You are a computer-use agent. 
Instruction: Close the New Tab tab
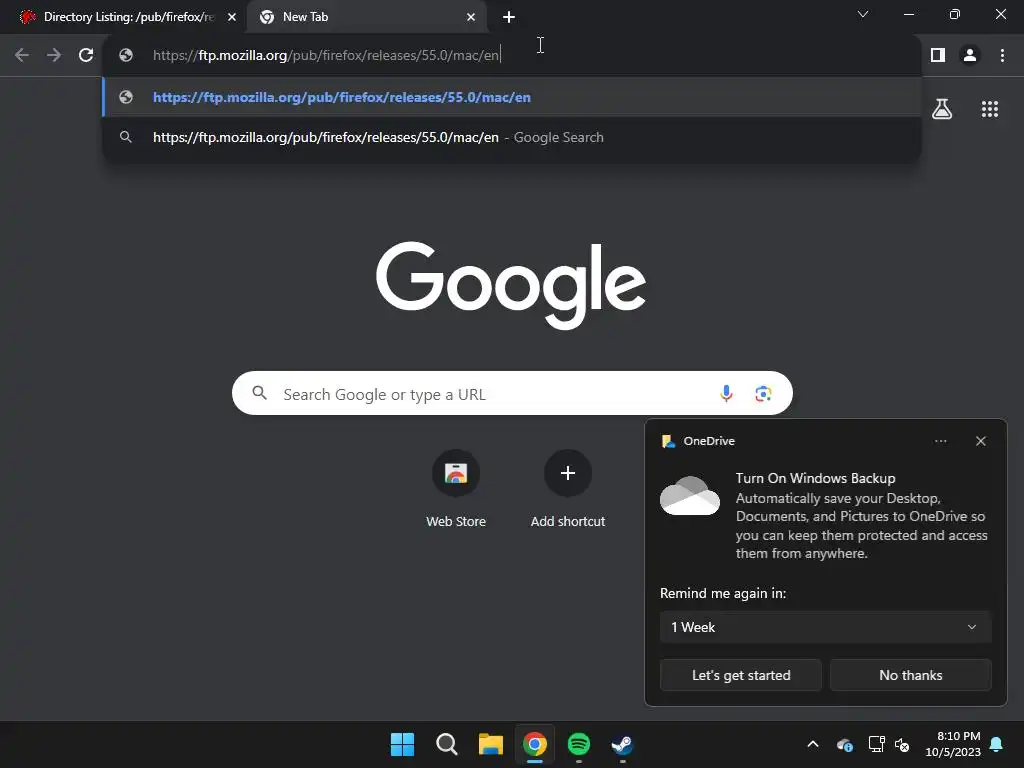click(471, 17)
